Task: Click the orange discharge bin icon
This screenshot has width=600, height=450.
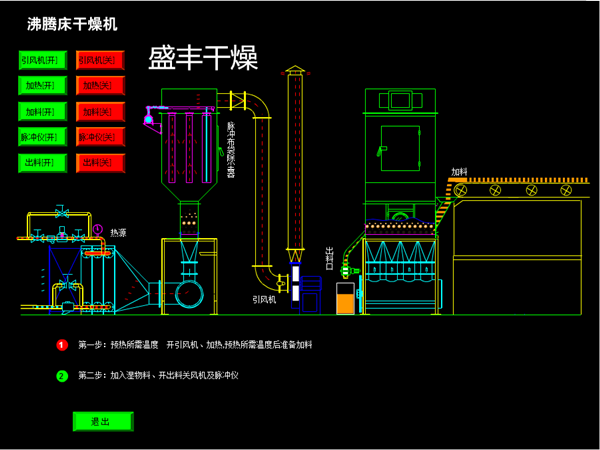Action: (345, 295)
